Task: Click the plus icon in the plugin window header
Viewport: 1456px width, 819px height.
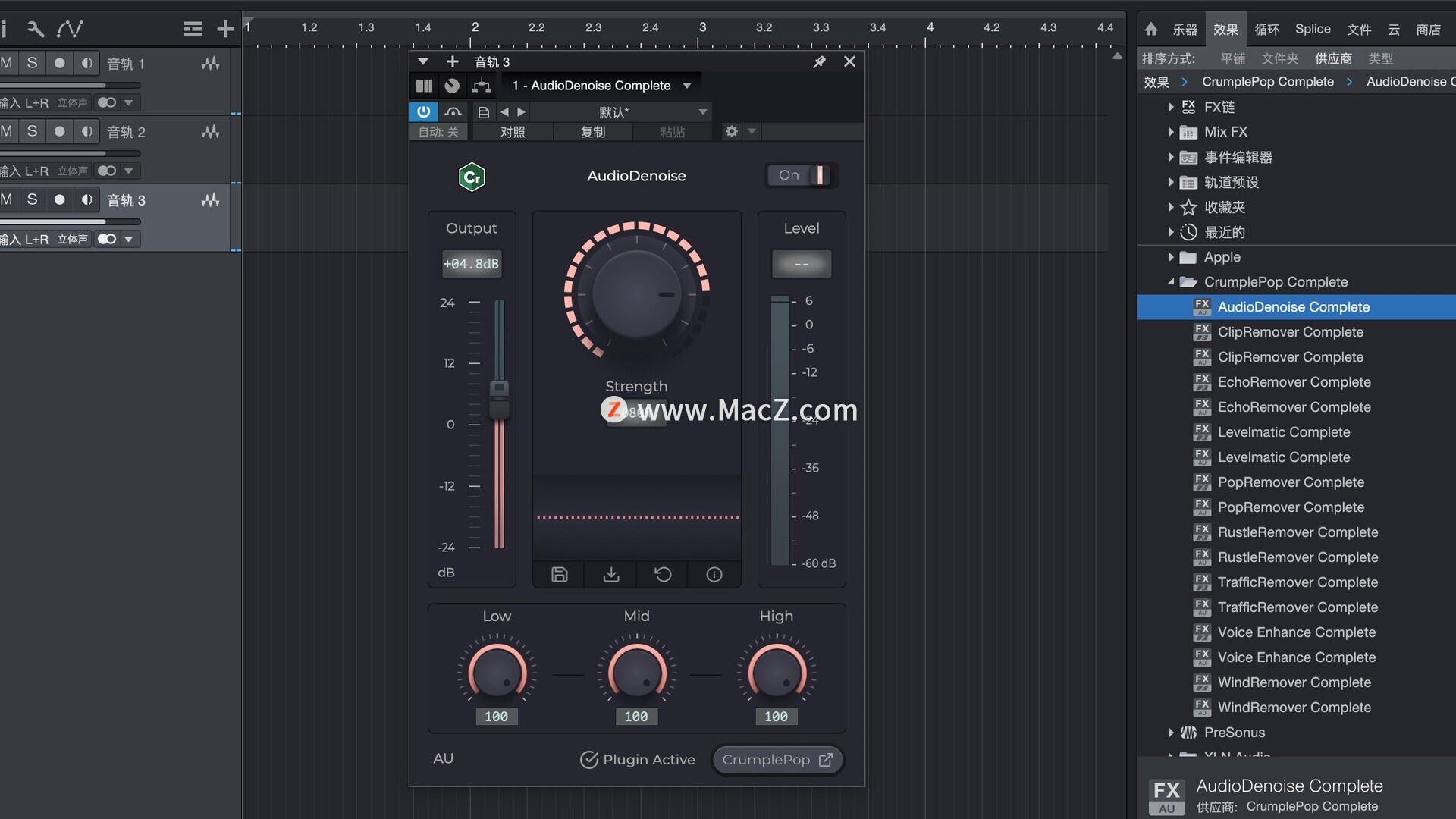Action: (453, 61)
